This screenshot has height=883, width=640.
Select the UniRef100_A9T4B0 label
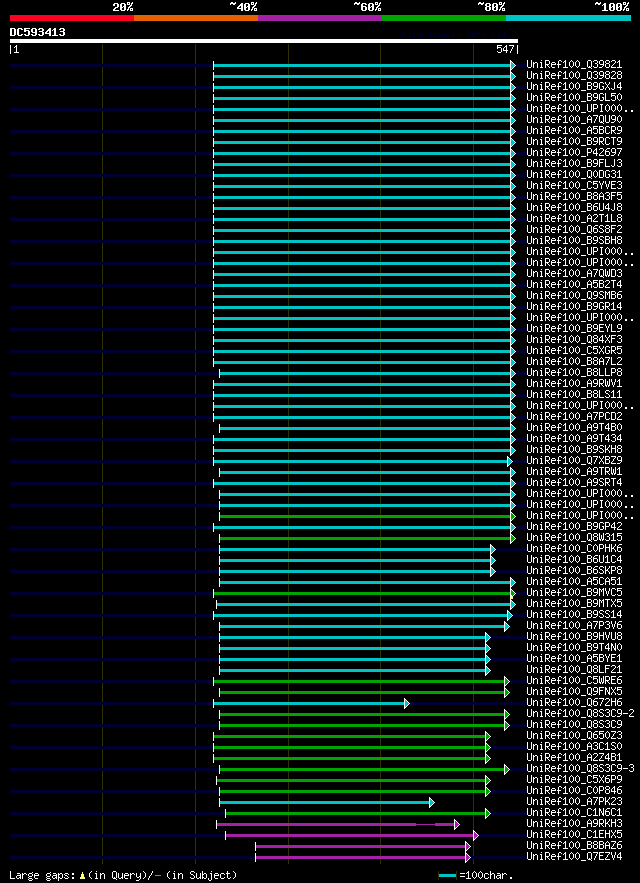(574, 427)
